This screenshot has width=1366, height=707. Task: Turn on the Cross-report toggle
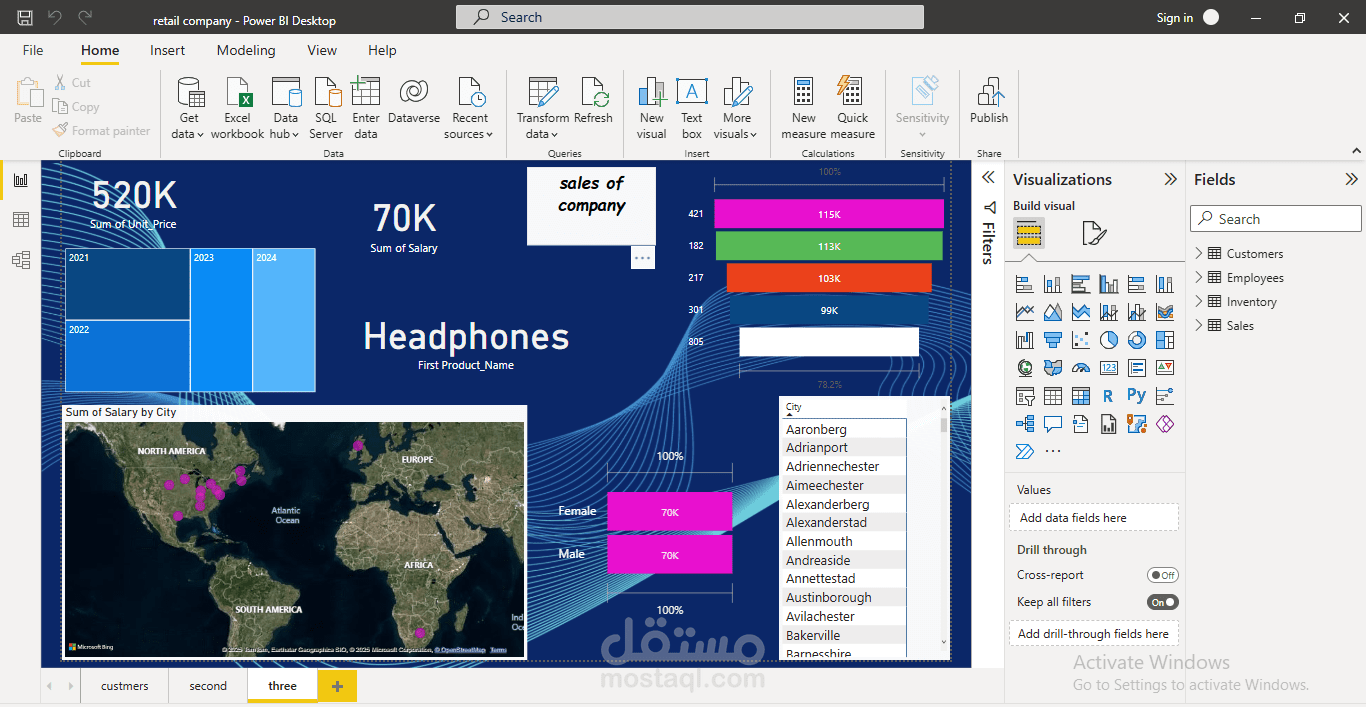click(1162, 575)
